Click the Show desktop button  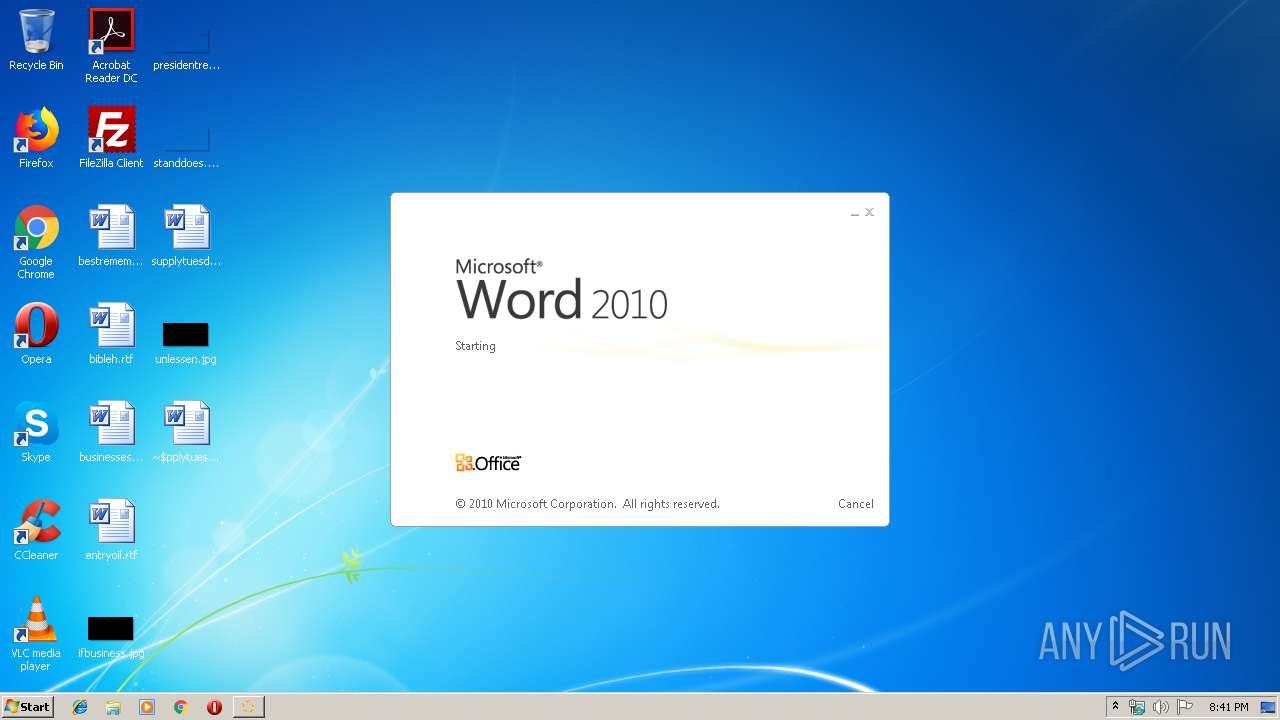click(x=1269, y=707)
